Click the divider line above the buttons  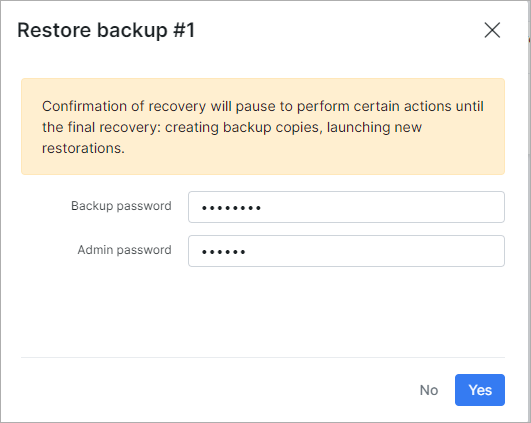tap(263, 357)
